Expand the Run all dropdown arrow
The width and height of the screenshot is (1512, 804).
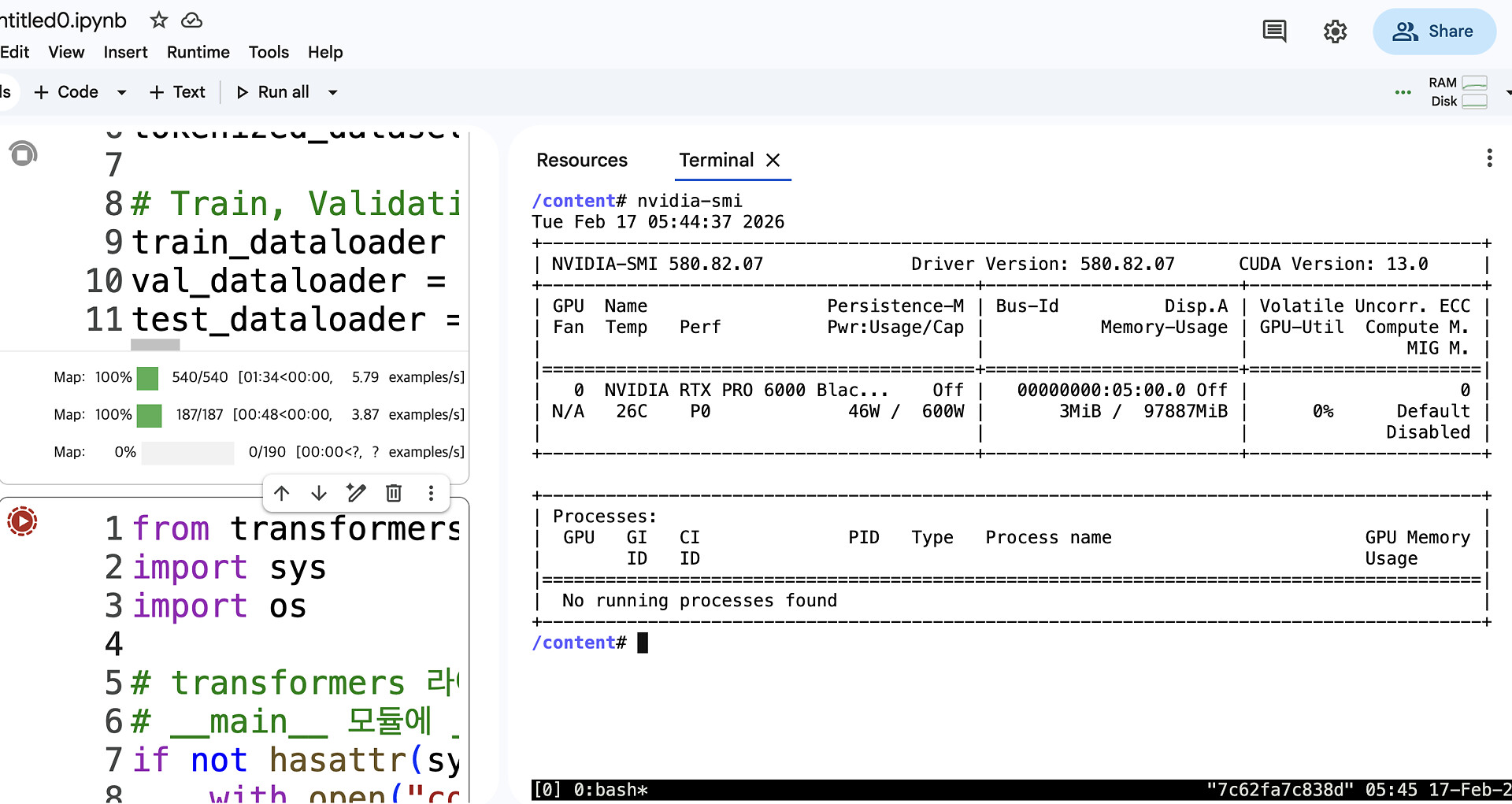click(x=333, y=93)
